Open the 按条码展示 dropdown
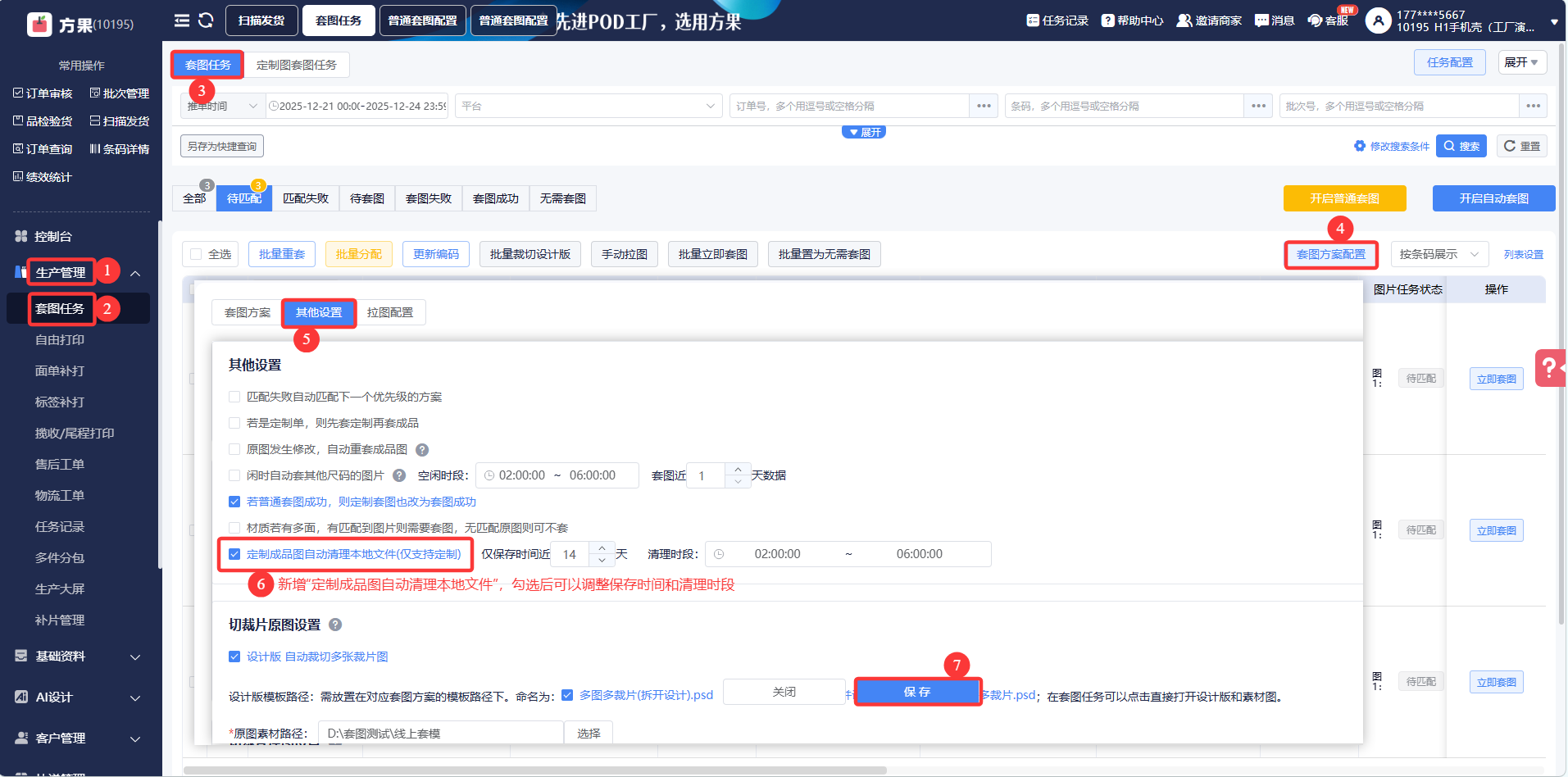 pyautogui.click(x=1439, y=254)
